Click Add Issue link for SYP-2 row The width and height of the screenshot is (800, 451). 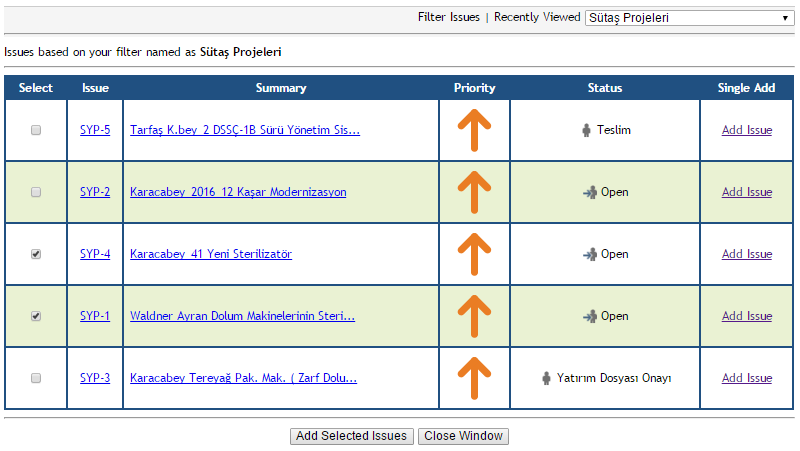(x=746, y=192)
